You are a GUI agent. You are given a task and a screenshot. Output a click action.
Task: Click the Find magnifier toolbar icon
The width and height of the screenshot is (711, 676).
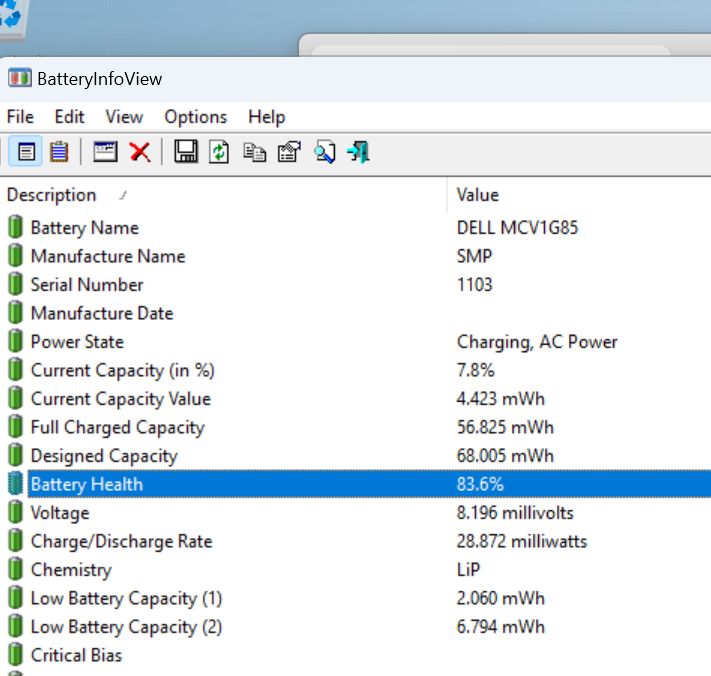[x=325, y=152]
